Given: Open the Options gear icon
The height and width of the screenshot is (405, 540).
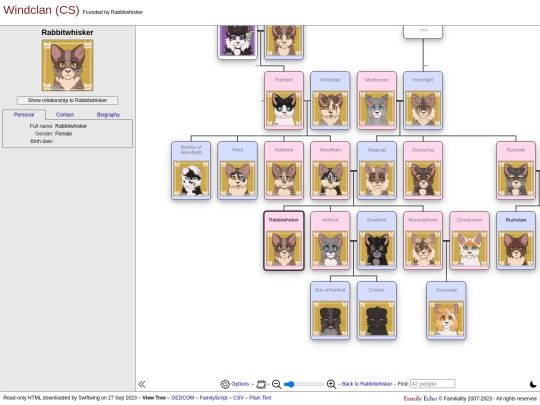Looking at the screenshot, I should pyautogui.click(x=225, y=384).
